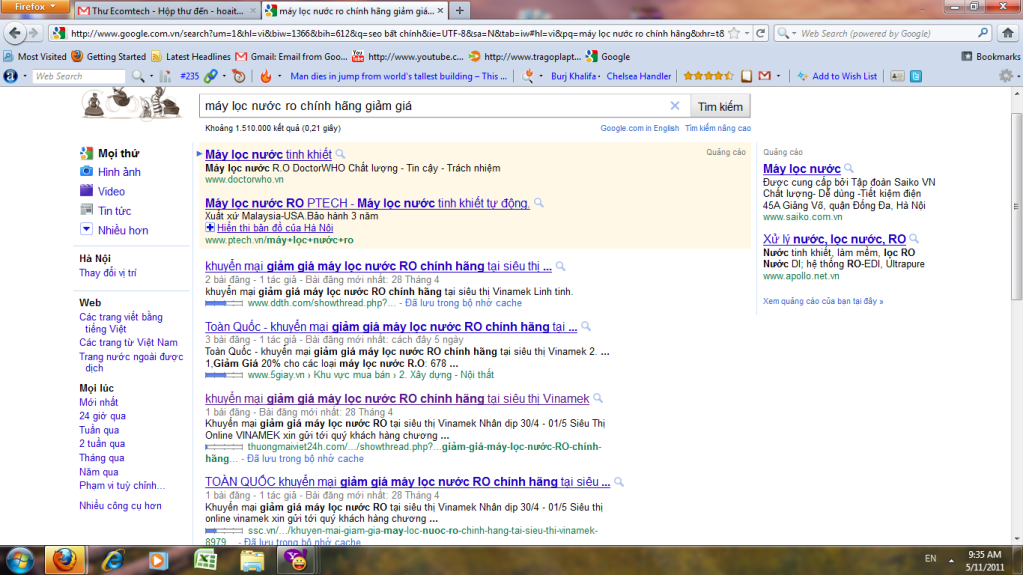Filter by Các trang từ Việt Nam
Viewport: 1023px width, 575px height.
[129, 343]
